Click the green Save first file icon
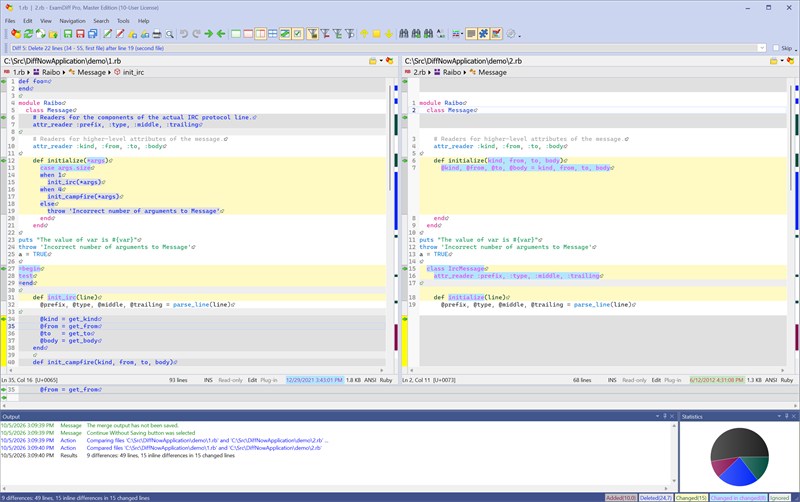The height and width of the screenshot is (502, 800). pos(68,34)
